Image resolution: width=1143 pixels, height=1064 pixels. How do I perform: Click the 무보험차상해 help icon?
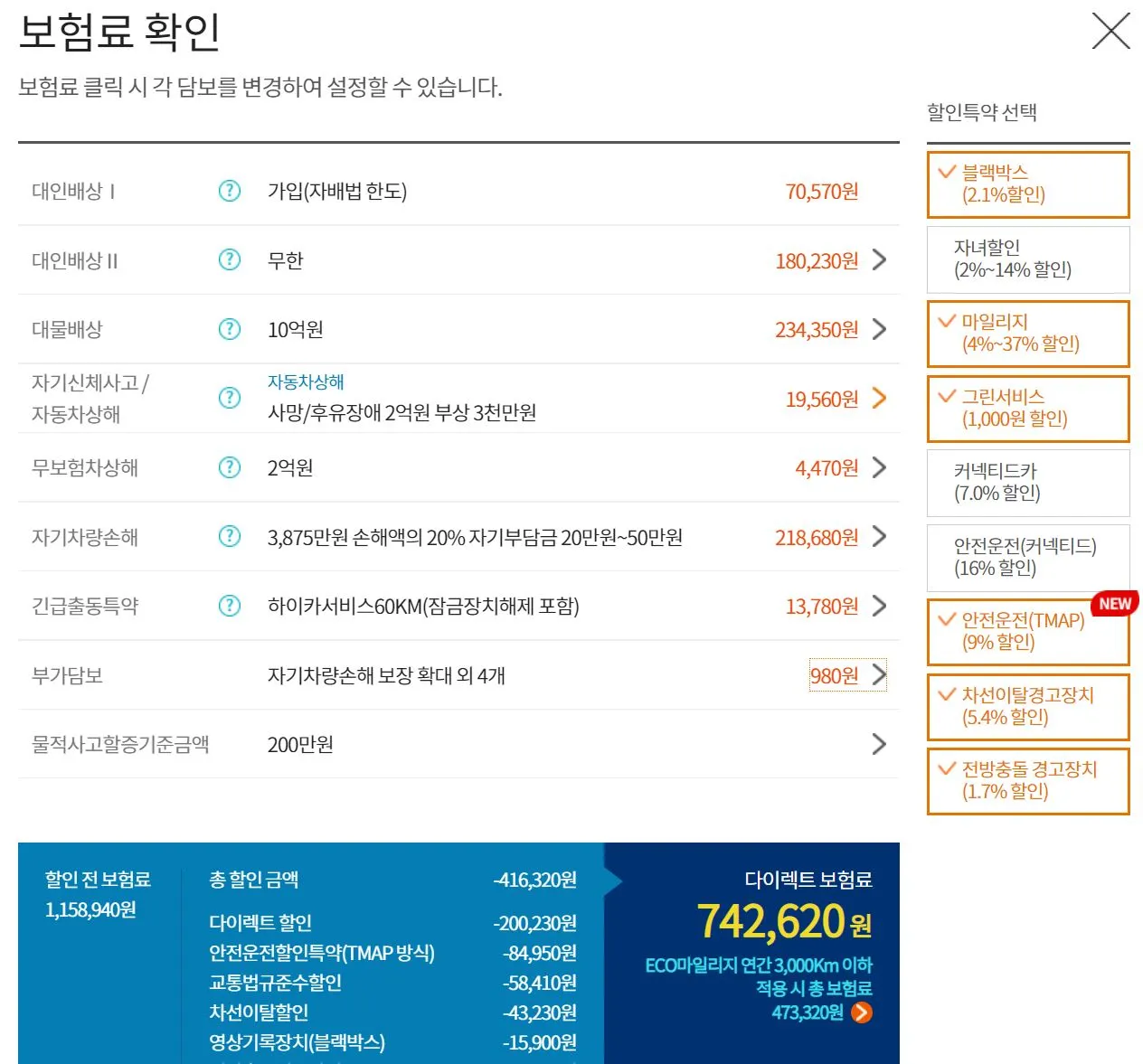pyautogui.click(x=229, y=467)
